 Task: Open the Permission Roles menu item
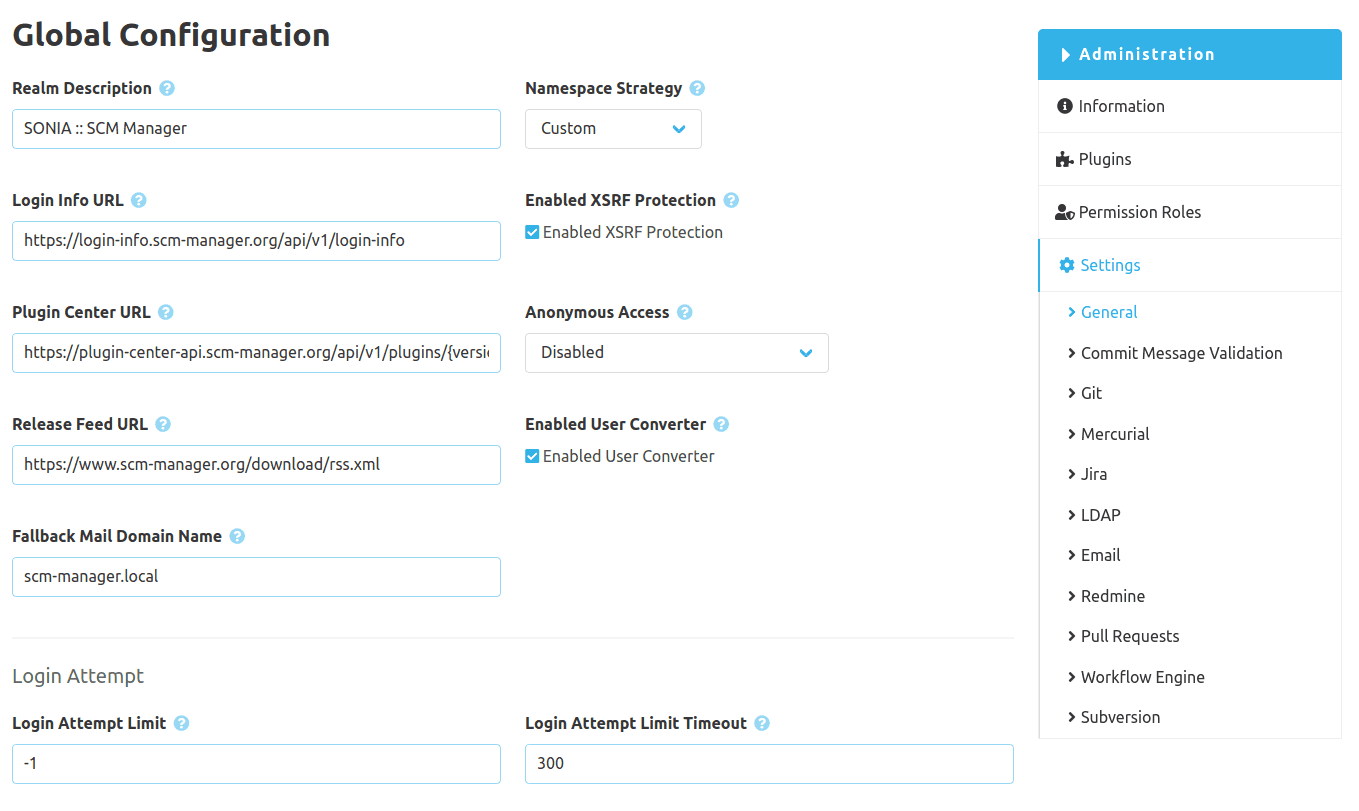1139,212
